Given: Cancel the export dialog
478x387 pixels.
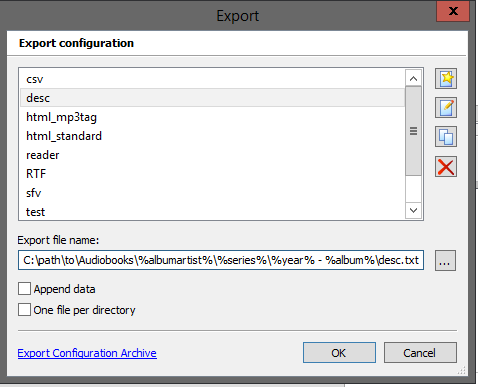Looking at the screenshot, I should tap(420, 353).
